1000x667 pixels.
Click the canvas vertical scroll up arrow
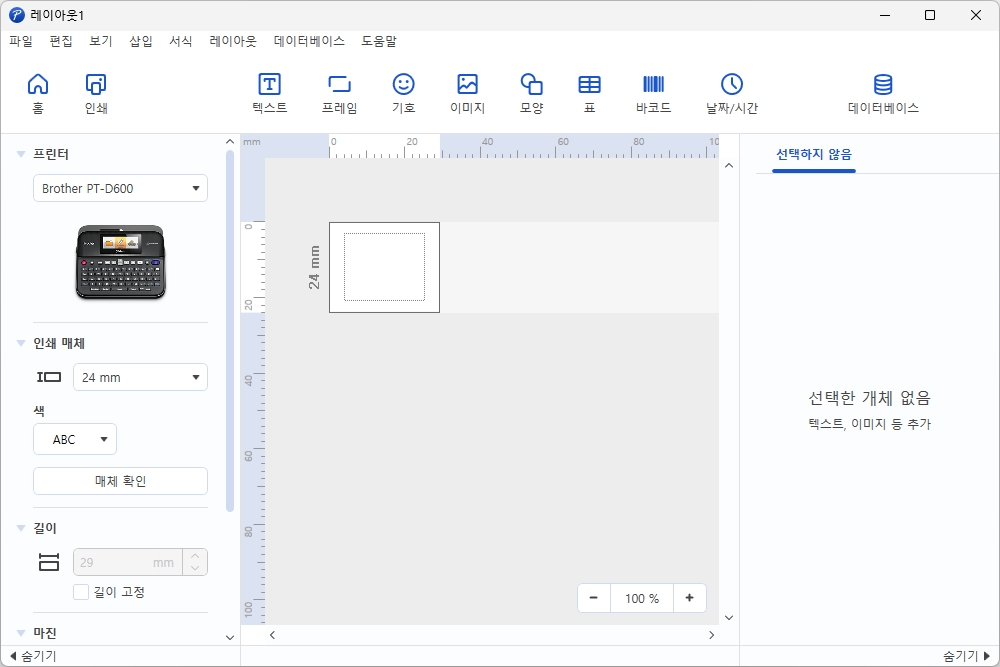point(729,166)
